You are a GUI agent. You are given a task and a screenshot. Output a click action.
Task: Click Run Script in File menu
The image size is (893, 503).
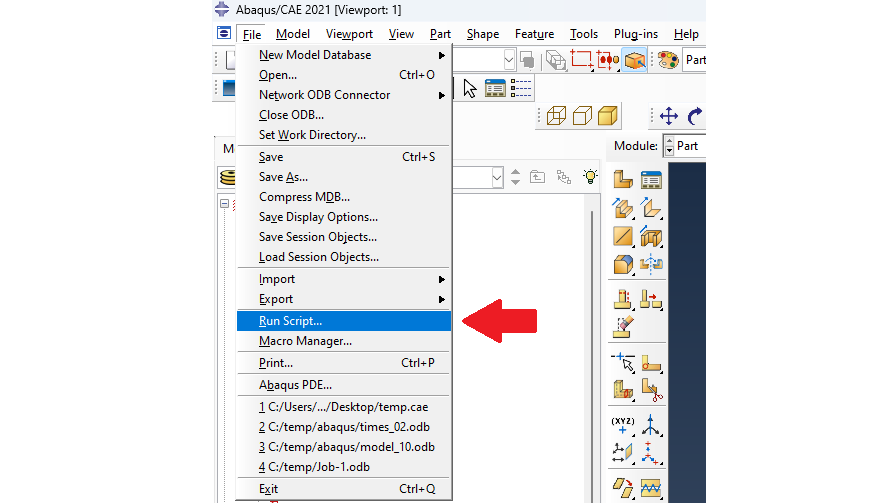tap(290, 321)
